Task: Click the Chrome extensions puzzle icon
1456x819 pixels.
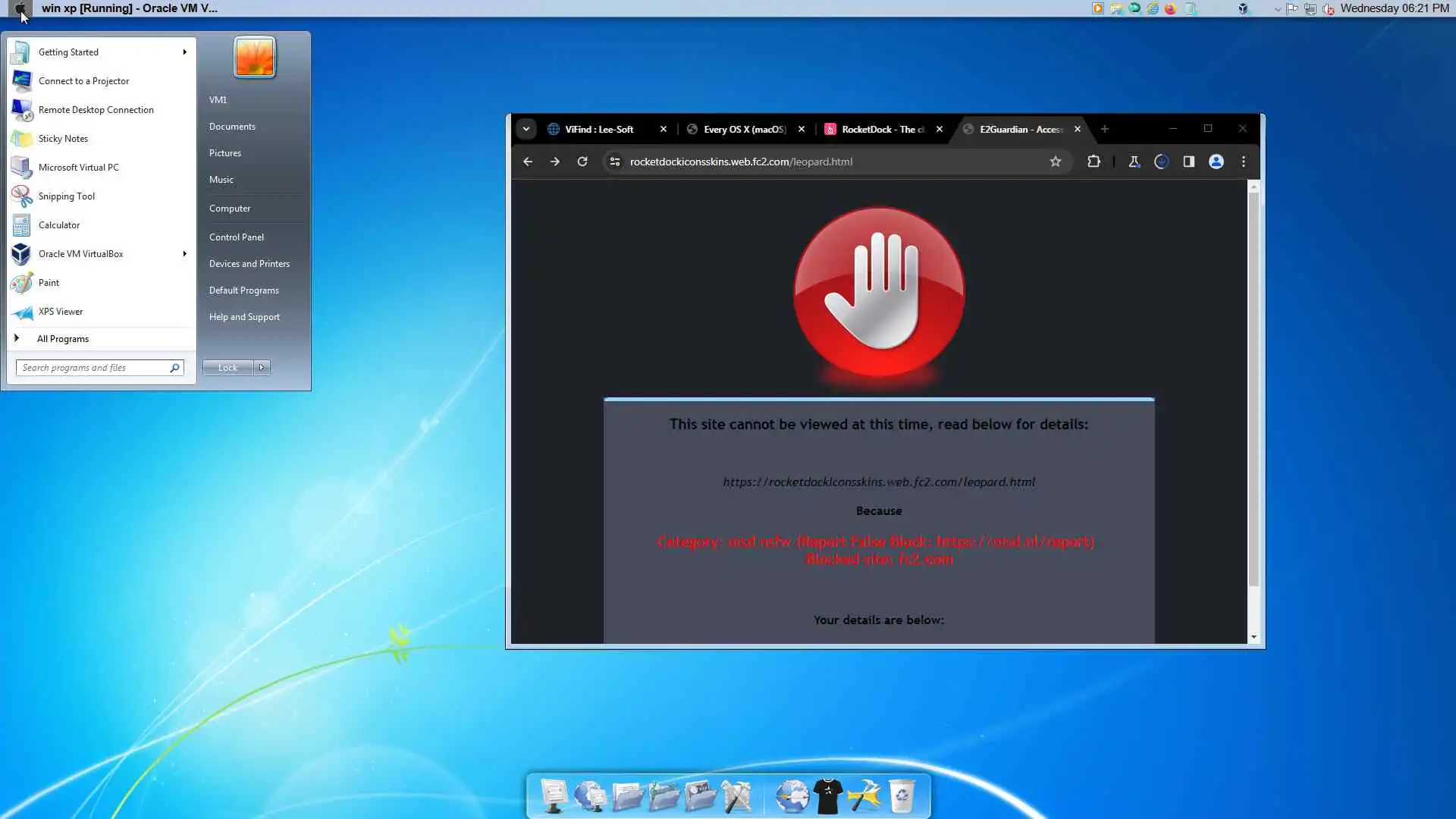Action: point(1094,162)
